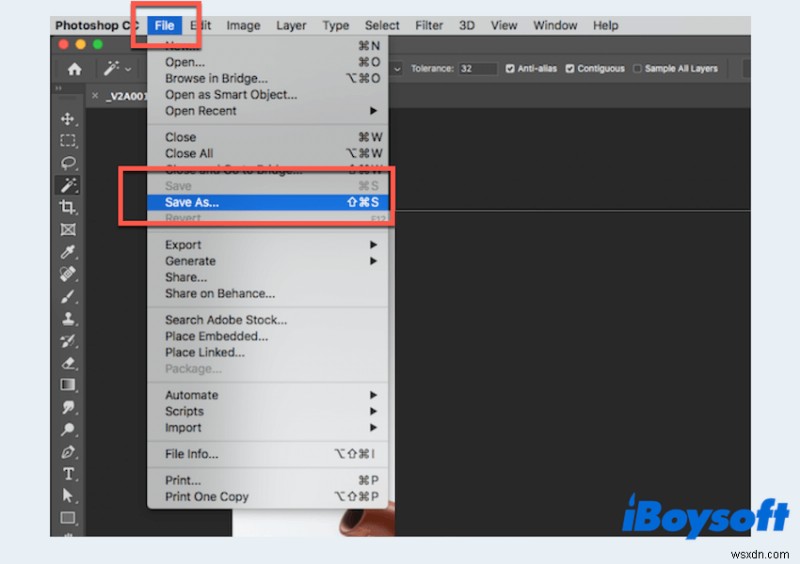Select the Eyedropper tool
Viewport: 800px width, 564px height.
pos(67,252)
